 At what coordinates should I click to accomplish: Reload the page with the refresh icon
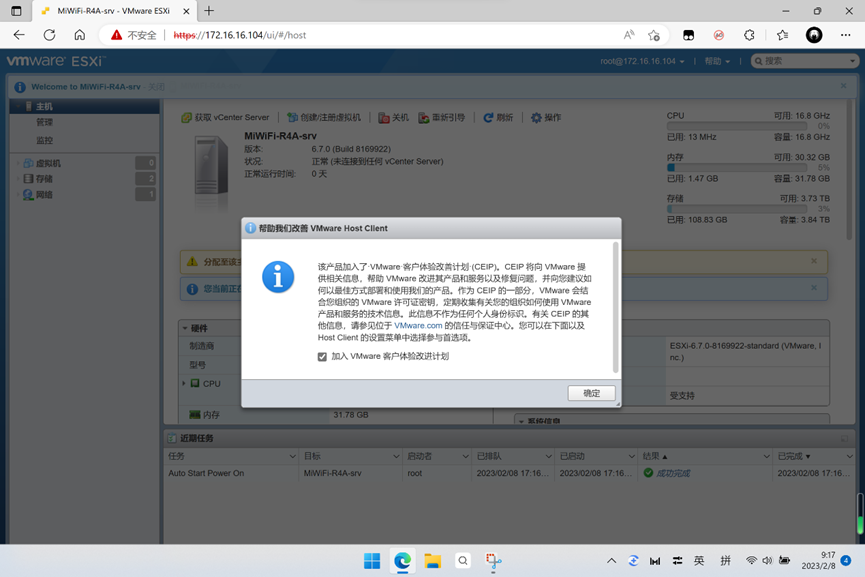[50, 35]
